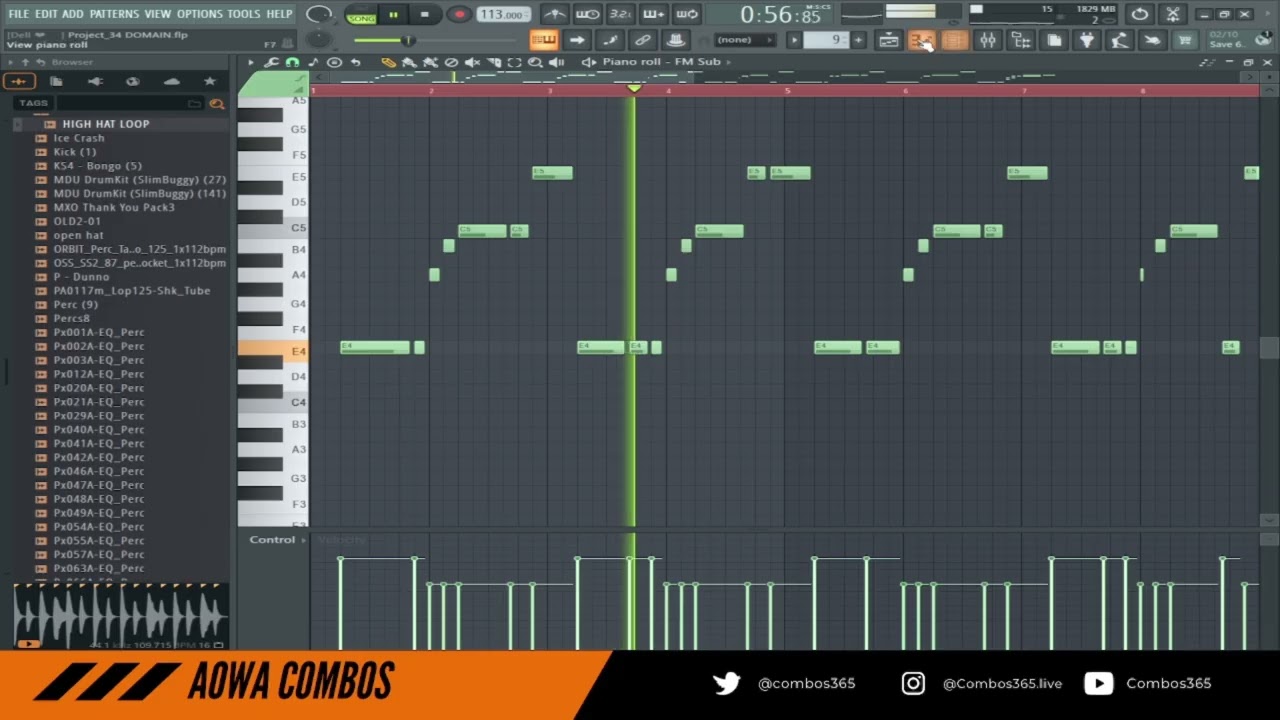Screen dimensions: 1280x720
Task: Toggle wait for input before recording
Action: coord(588,14)
